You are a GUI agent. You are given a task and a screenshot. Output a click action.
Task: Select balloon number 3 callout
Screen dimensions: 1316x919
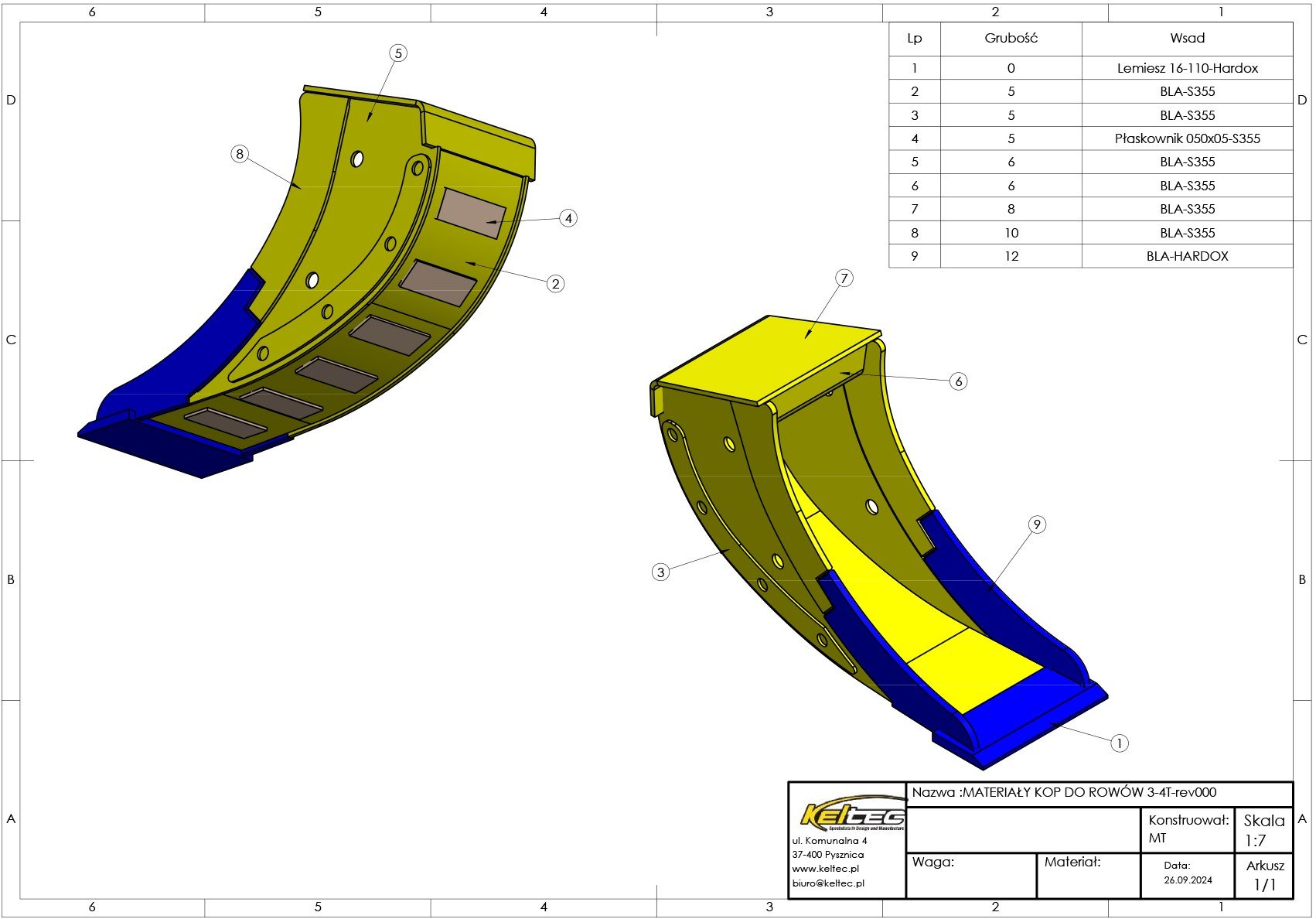660,572
